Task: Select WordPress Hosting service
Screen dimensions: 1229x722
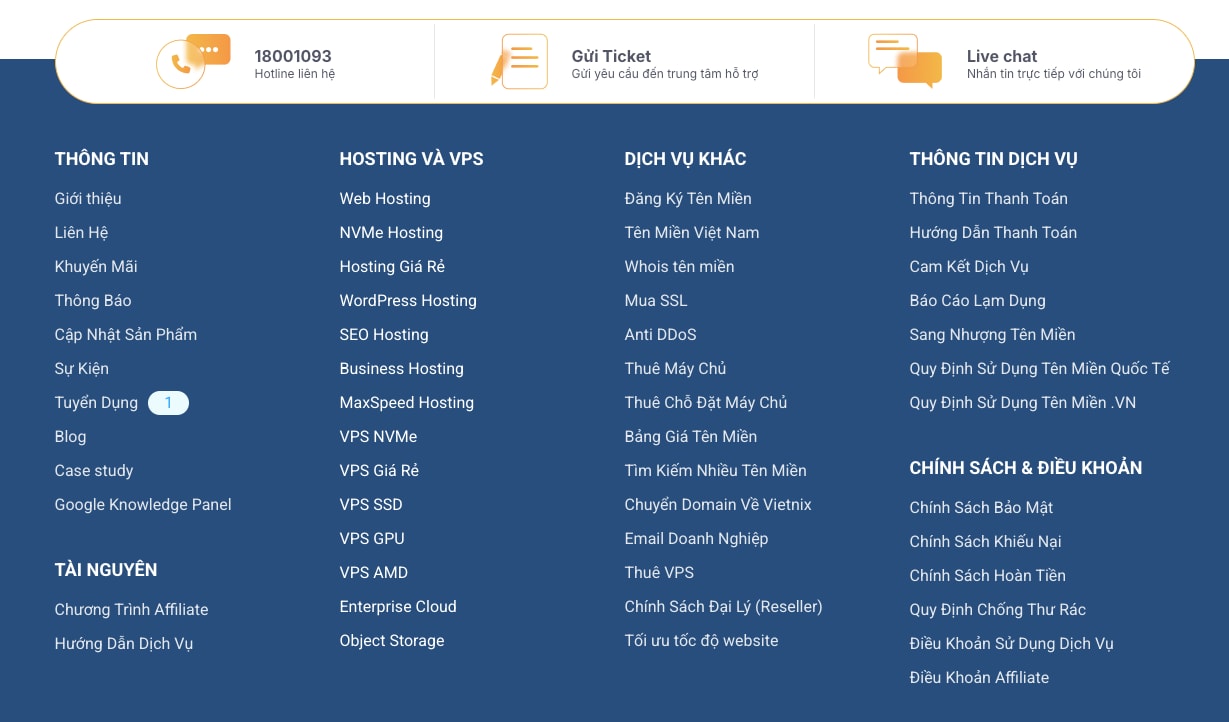Action: click(408, 300)
